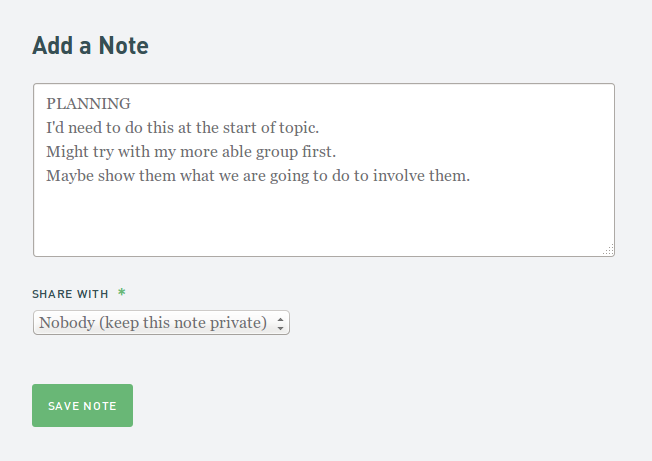
Task: Place cursor after 'first.' in the note
Action: pos(338,152)
